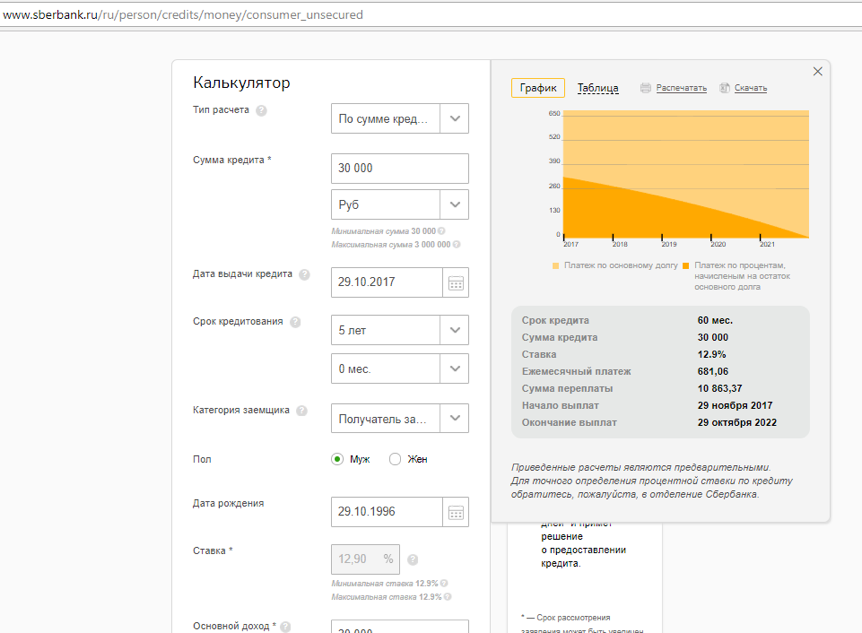Click help icon beside Срок кредитования
862x633 pixels.
[295, 322]
